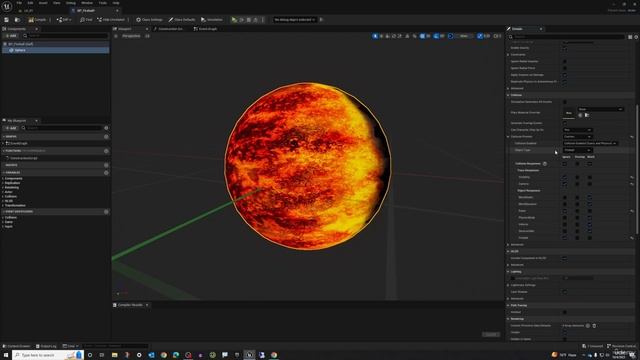
Task: Toggle Cast Shadow checkbox
Action: (x=565, y=292)
